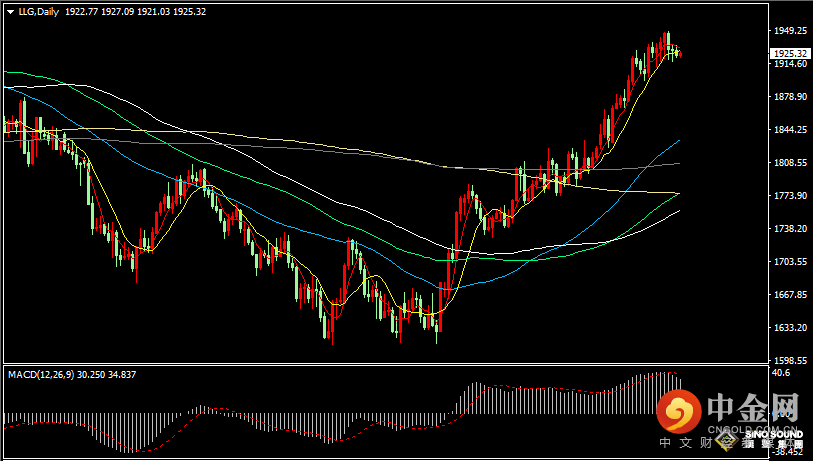Image resolution: width=813 pixels, height=461 pixels.
Task: Select the open price value 1922.77
Action: click(x=81, y=11)
